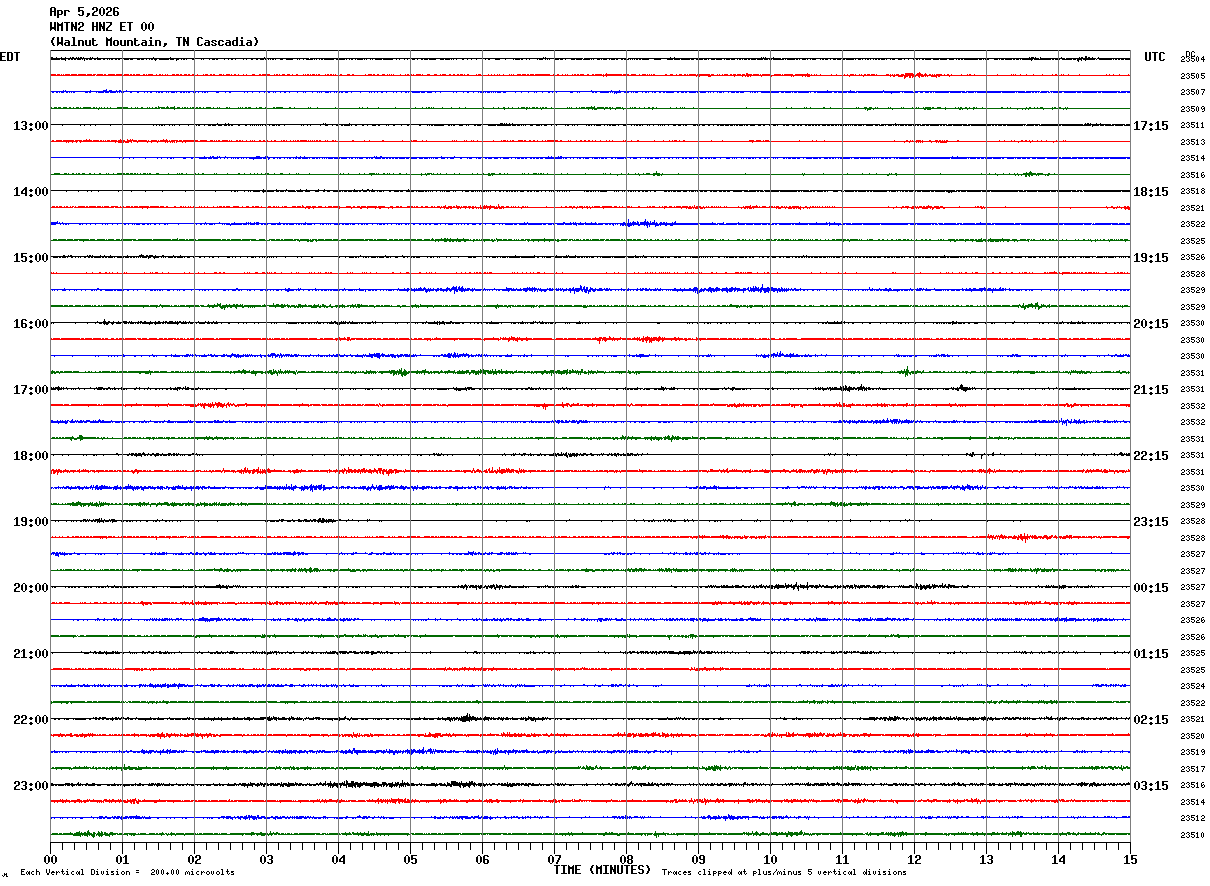Click the DC value 23505
This screenshot has height=886, width=1210.
(x=1192, y=76)
